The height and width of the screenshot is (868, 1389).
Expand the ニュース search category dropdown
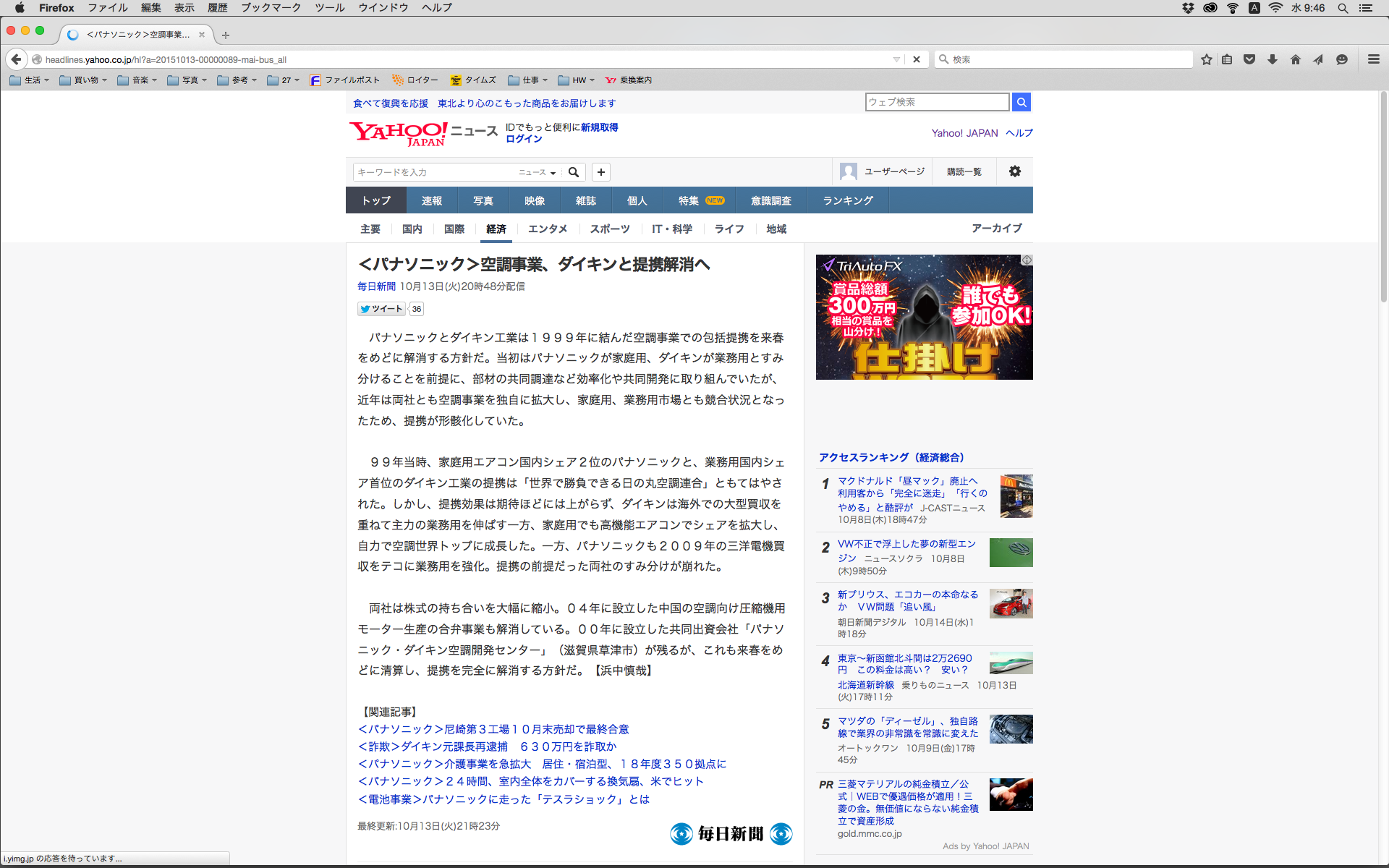(x=537, y=172)
